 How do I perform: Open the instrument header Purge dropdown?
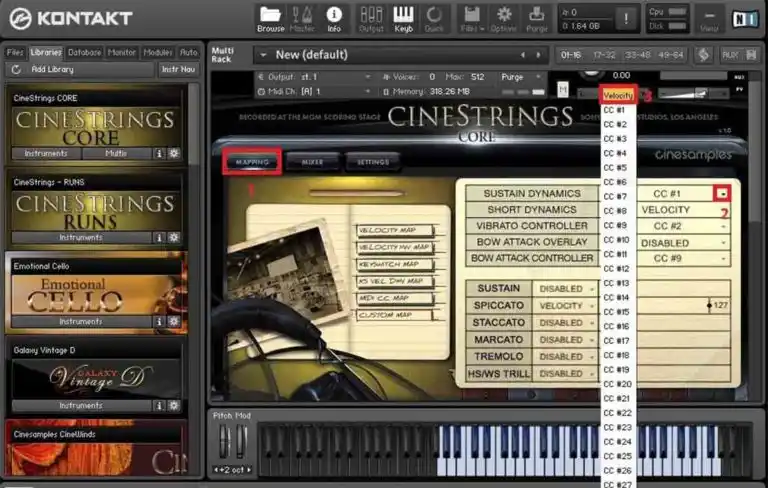pyautogui.click(x=521, y=77)
